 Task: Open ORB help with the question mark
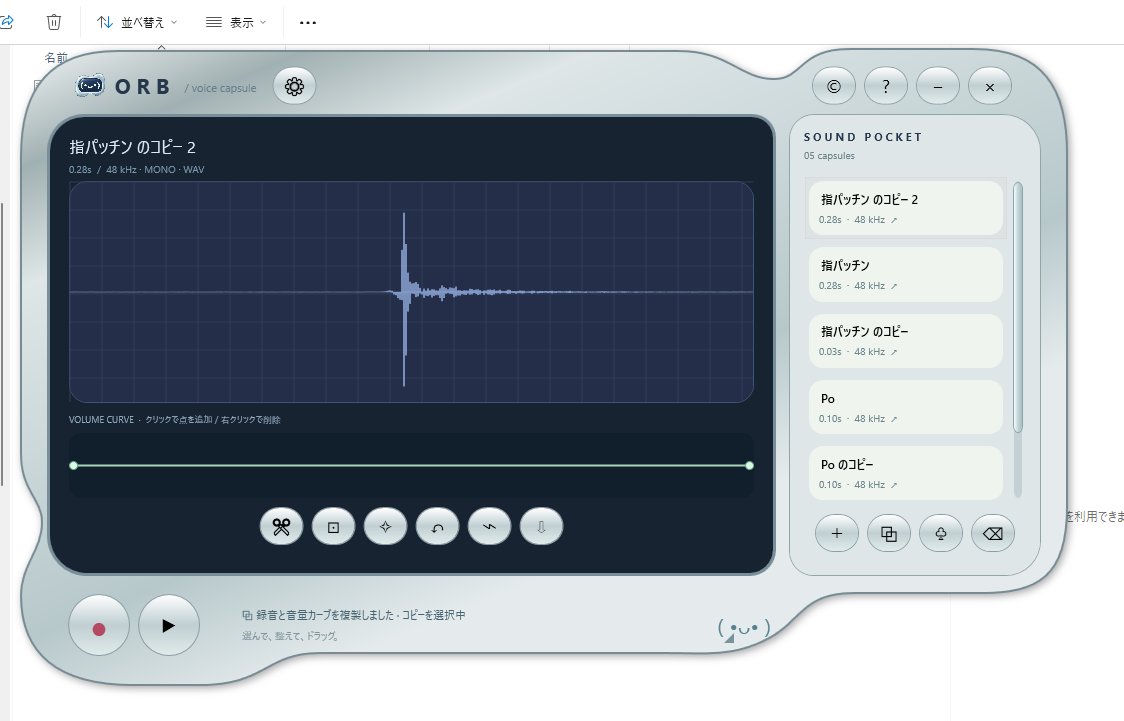(886, 87)
